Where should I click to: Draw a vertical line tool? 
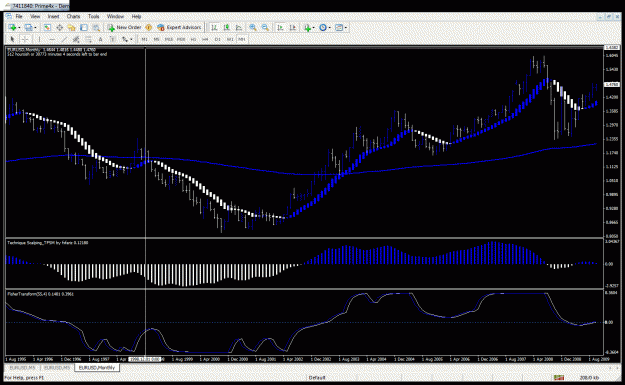pyautogui.click(x=39, y=39)
